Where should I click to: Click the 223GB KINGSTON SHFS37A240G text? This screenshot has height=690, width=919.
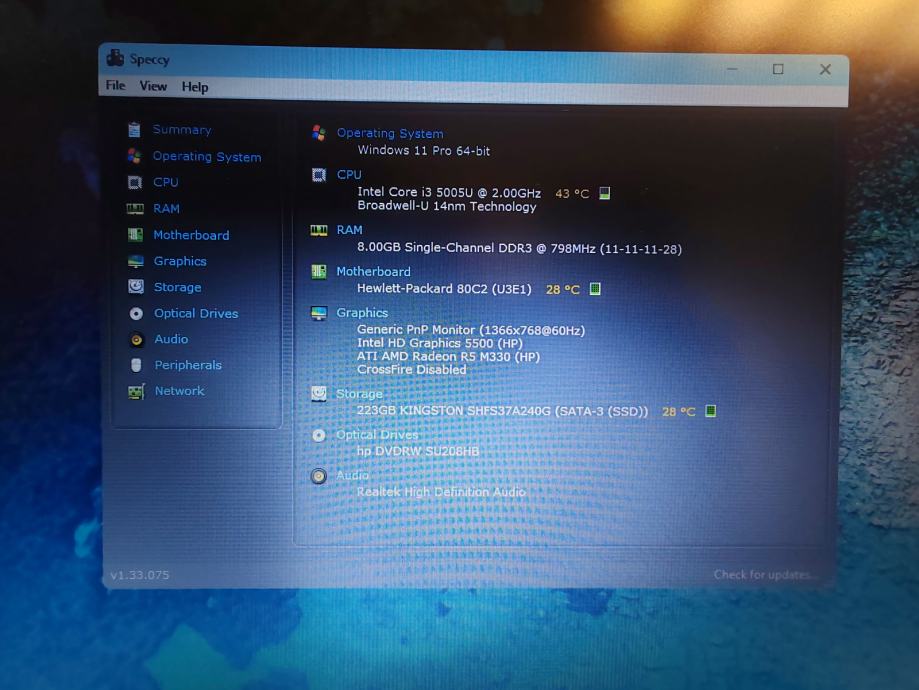point(502,411)
